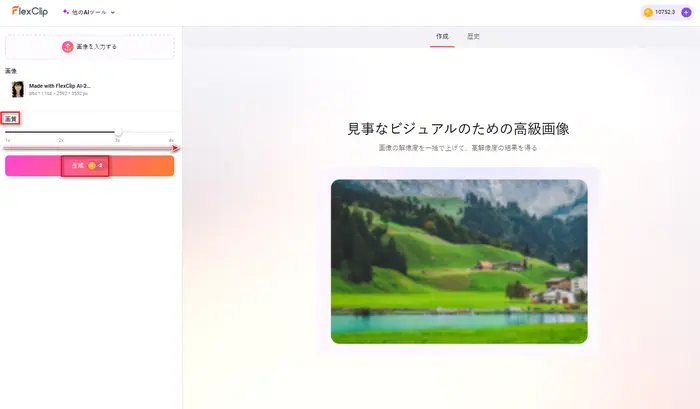Click the landscape sample preview image
700x409 pixels.
click(x=459, y=262)
